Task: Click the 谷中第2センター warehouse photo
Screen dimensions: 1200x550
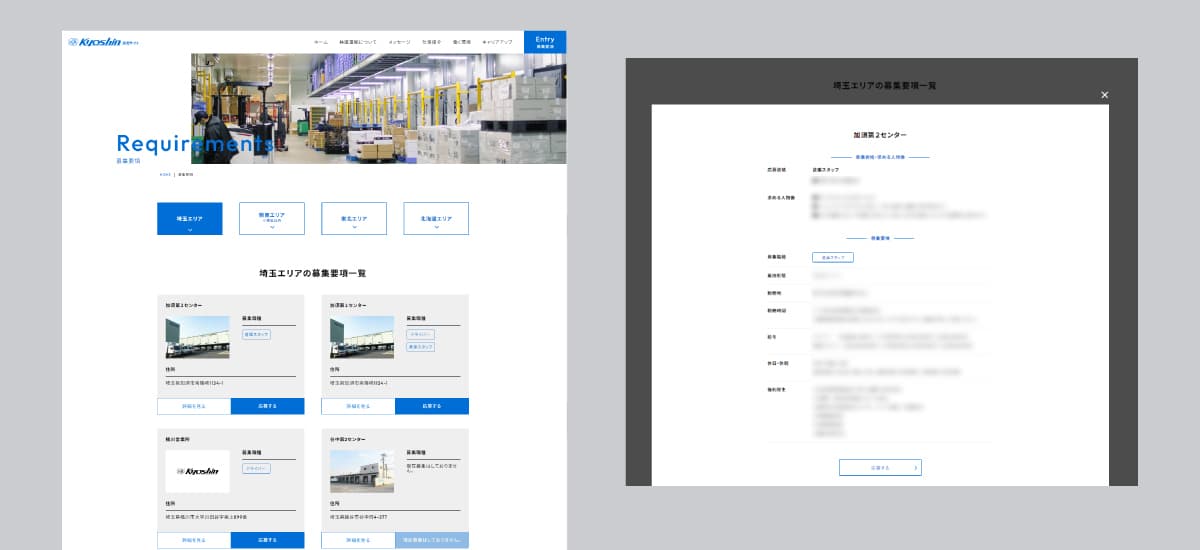Action: point(361,471)
